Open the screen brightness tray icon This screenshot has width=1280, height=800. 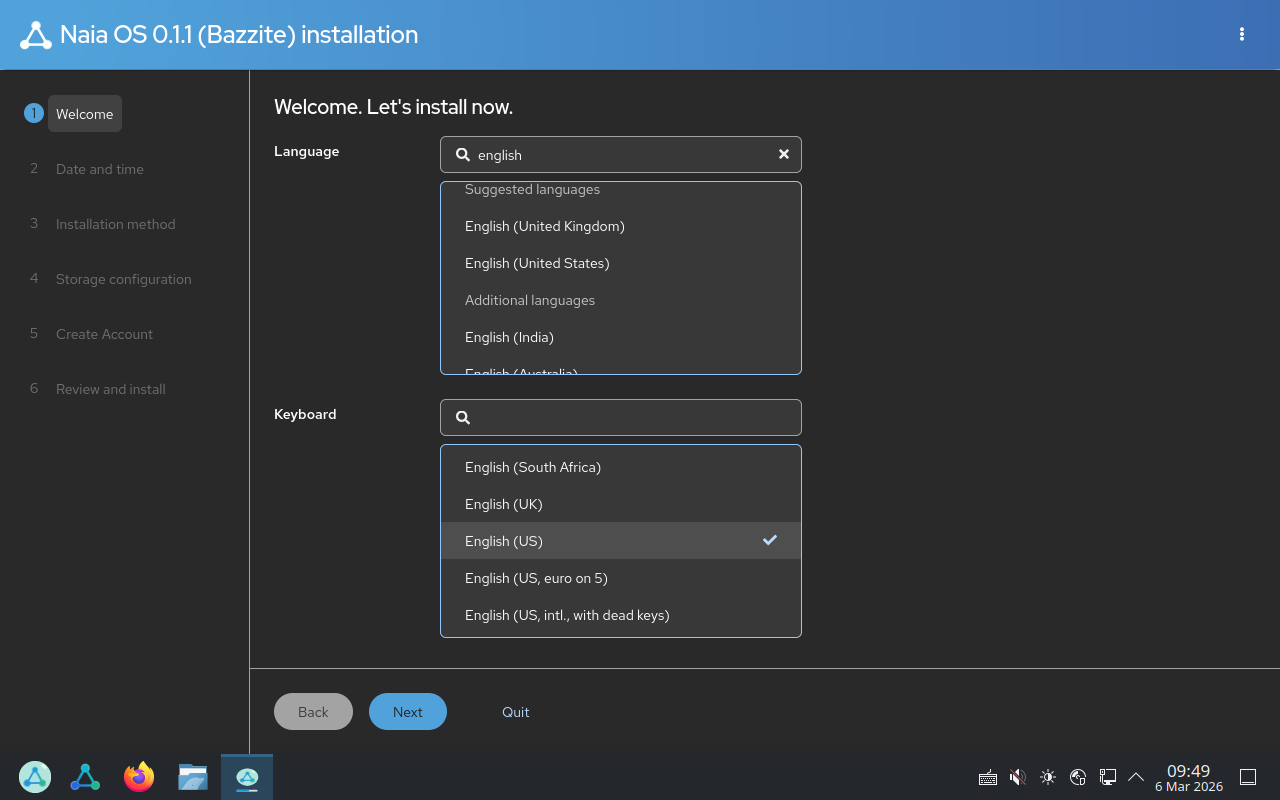[1048, 777]
